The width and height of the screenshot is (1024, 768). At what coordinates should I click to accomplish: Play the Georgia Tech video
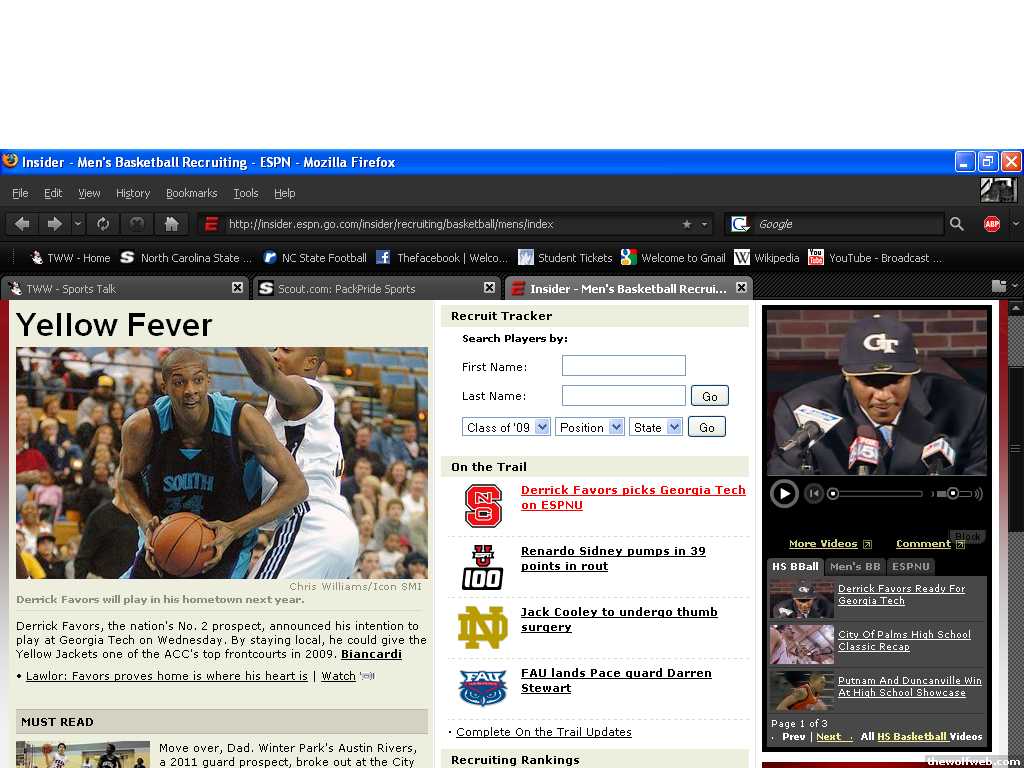pyautogui.click(x=784, y=493)
